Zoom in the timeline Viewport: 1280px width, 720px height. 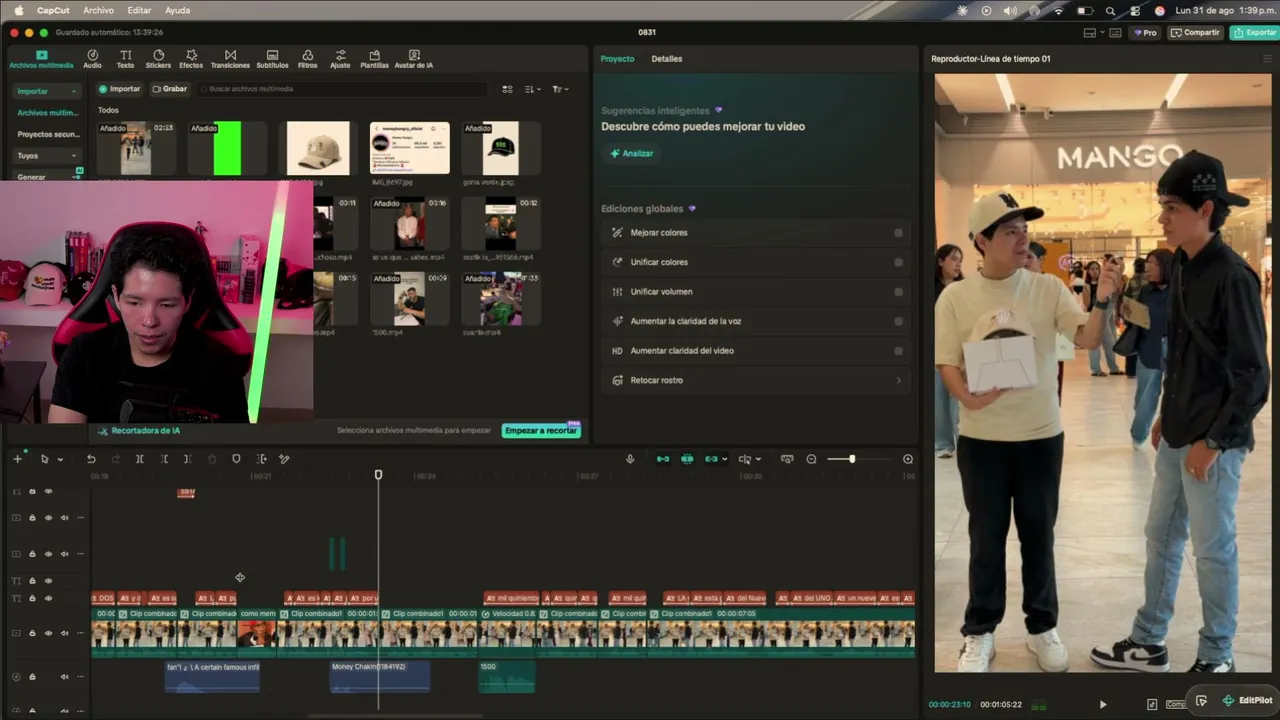pos(908,459)
